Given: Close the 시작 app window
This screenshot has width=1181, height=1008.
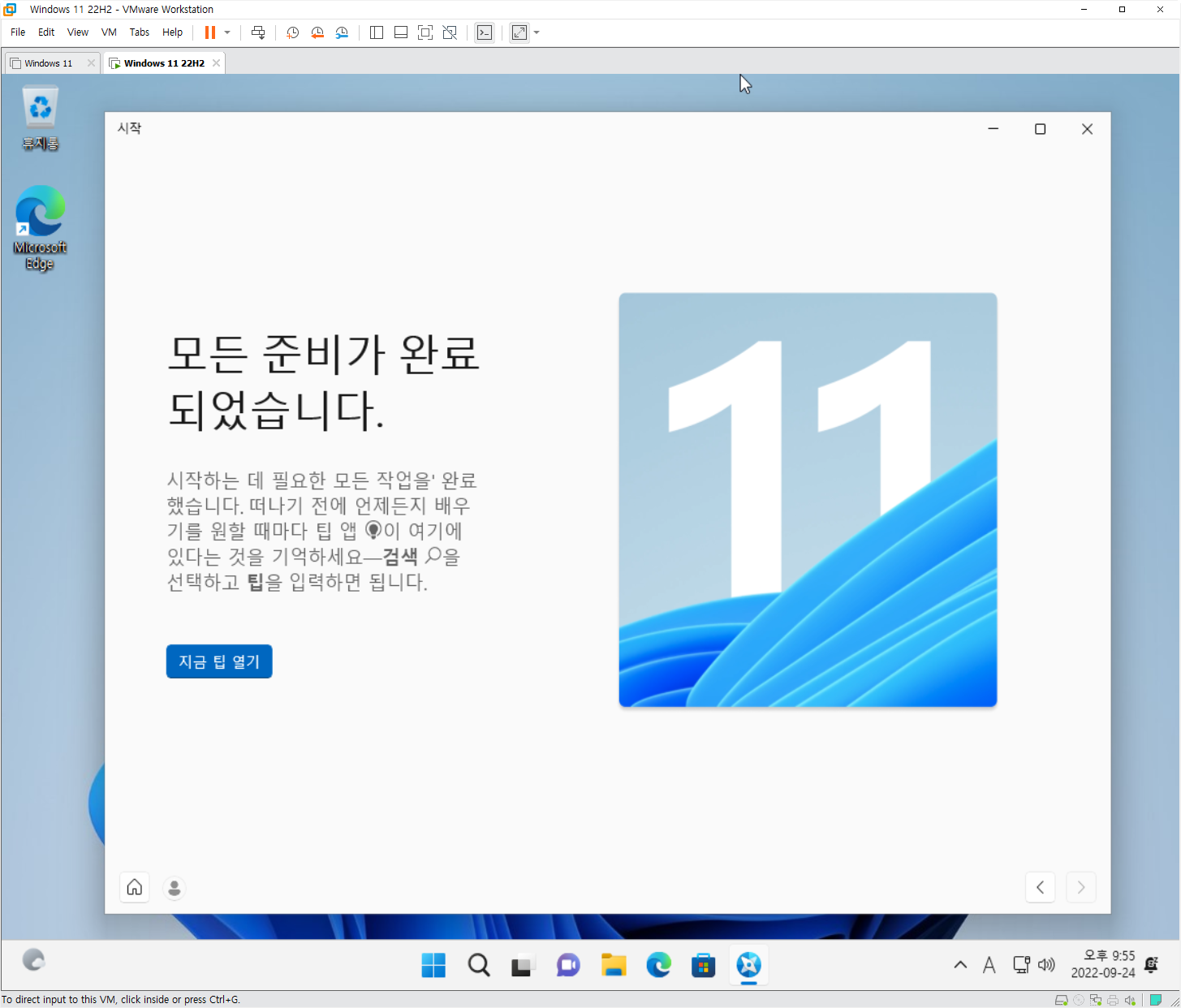Looking at the screenshot, I should pos(1088,129).
